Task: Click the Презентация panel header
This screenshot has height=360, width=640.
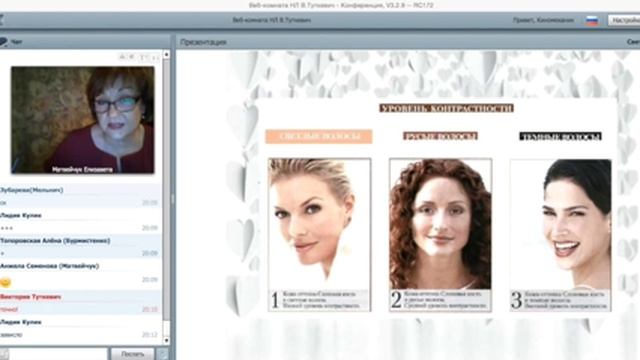Action: pyautogui.click(x=203, y=42)
